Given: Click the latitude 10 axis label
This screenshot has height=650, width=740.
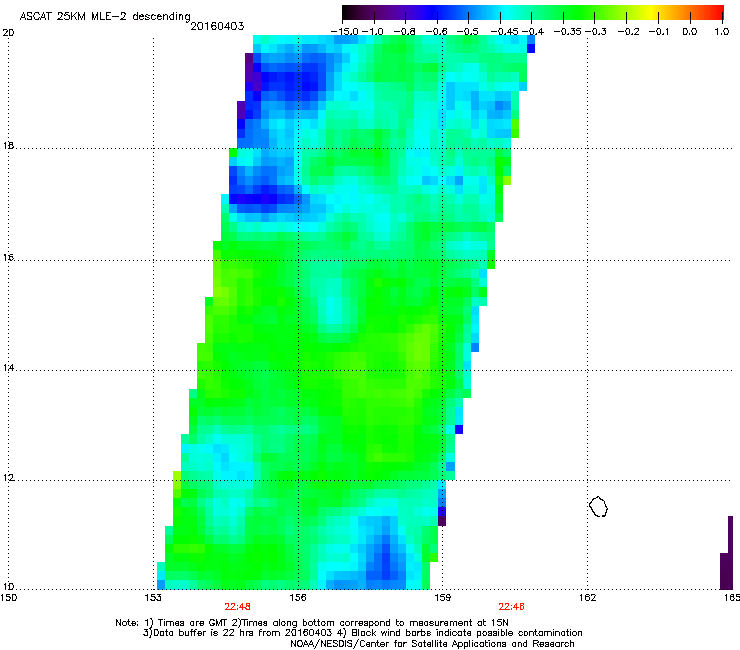Looking at the screenshot, I should click(8, 587).
